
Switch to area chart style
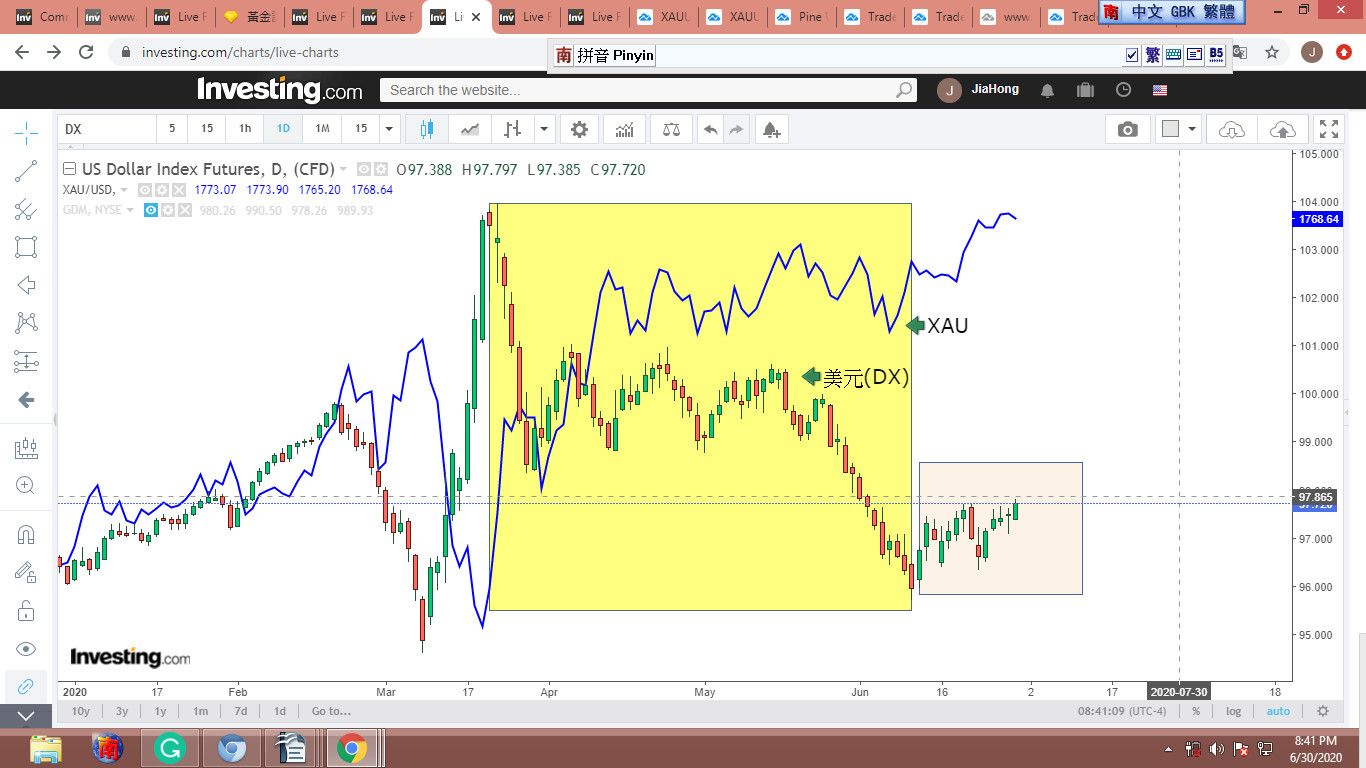[470, 129]
